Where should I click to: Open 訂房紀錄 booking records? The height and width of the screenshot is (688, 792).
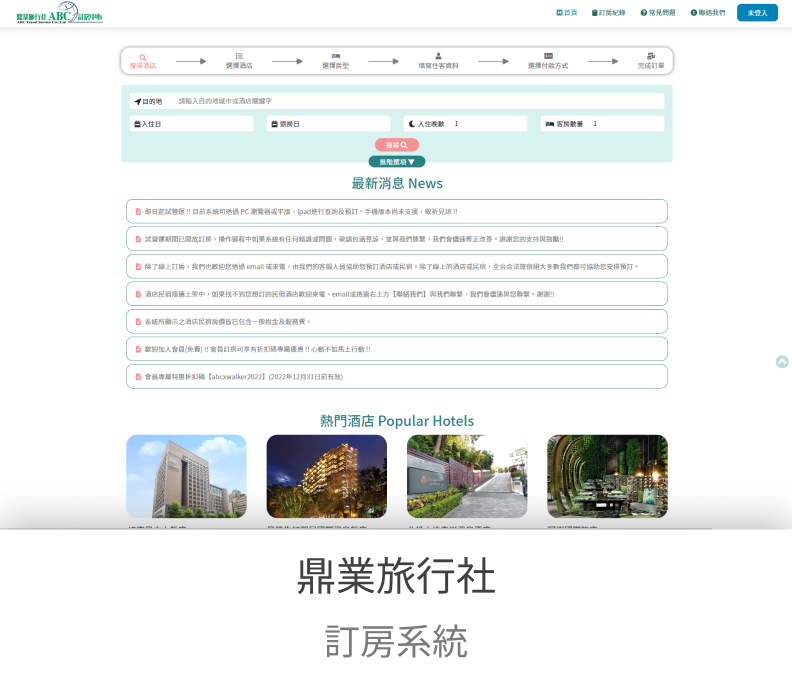point(609,13)
